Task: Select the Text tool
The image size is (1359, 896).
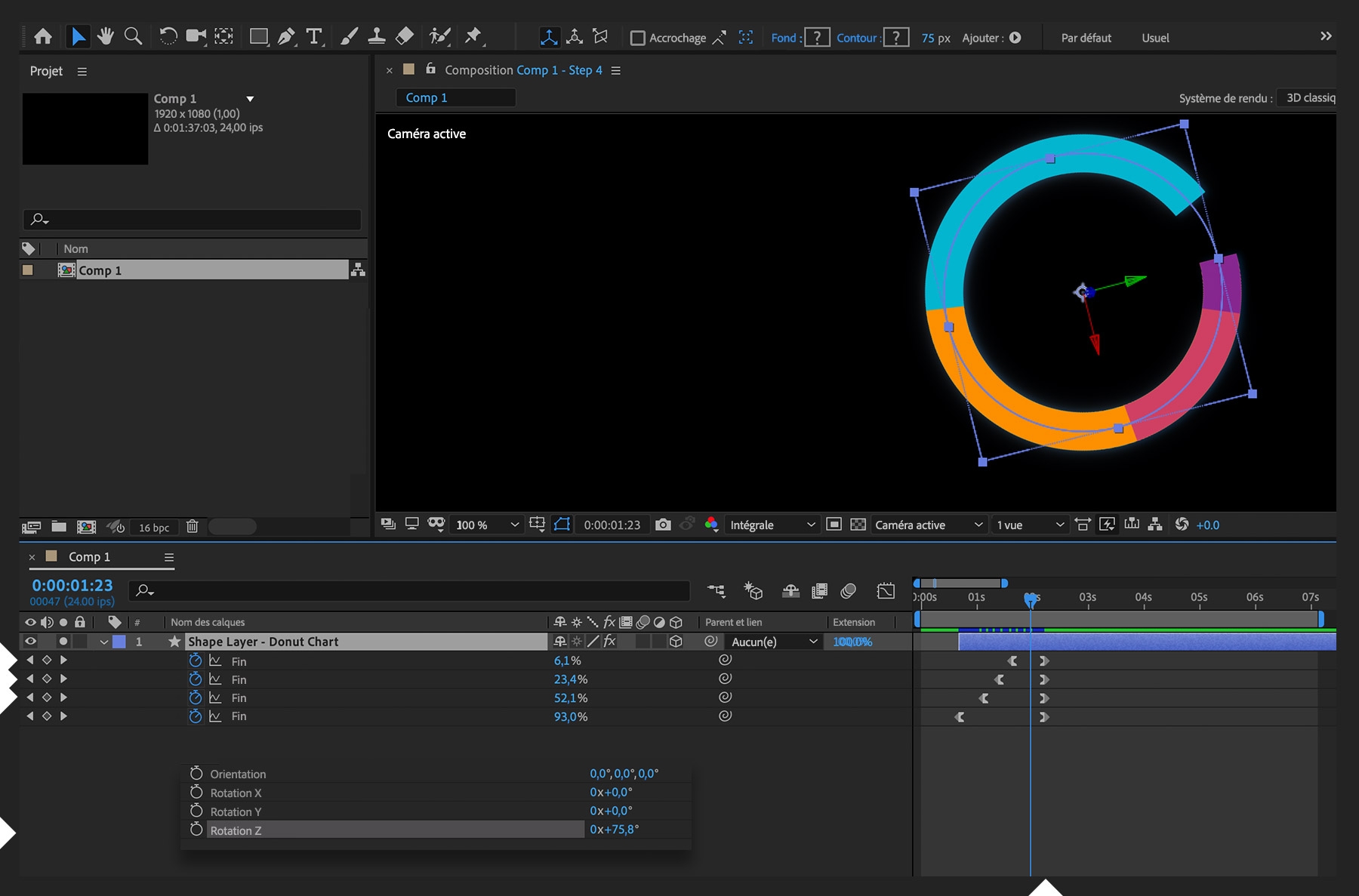Action: [x=314, y=35]
